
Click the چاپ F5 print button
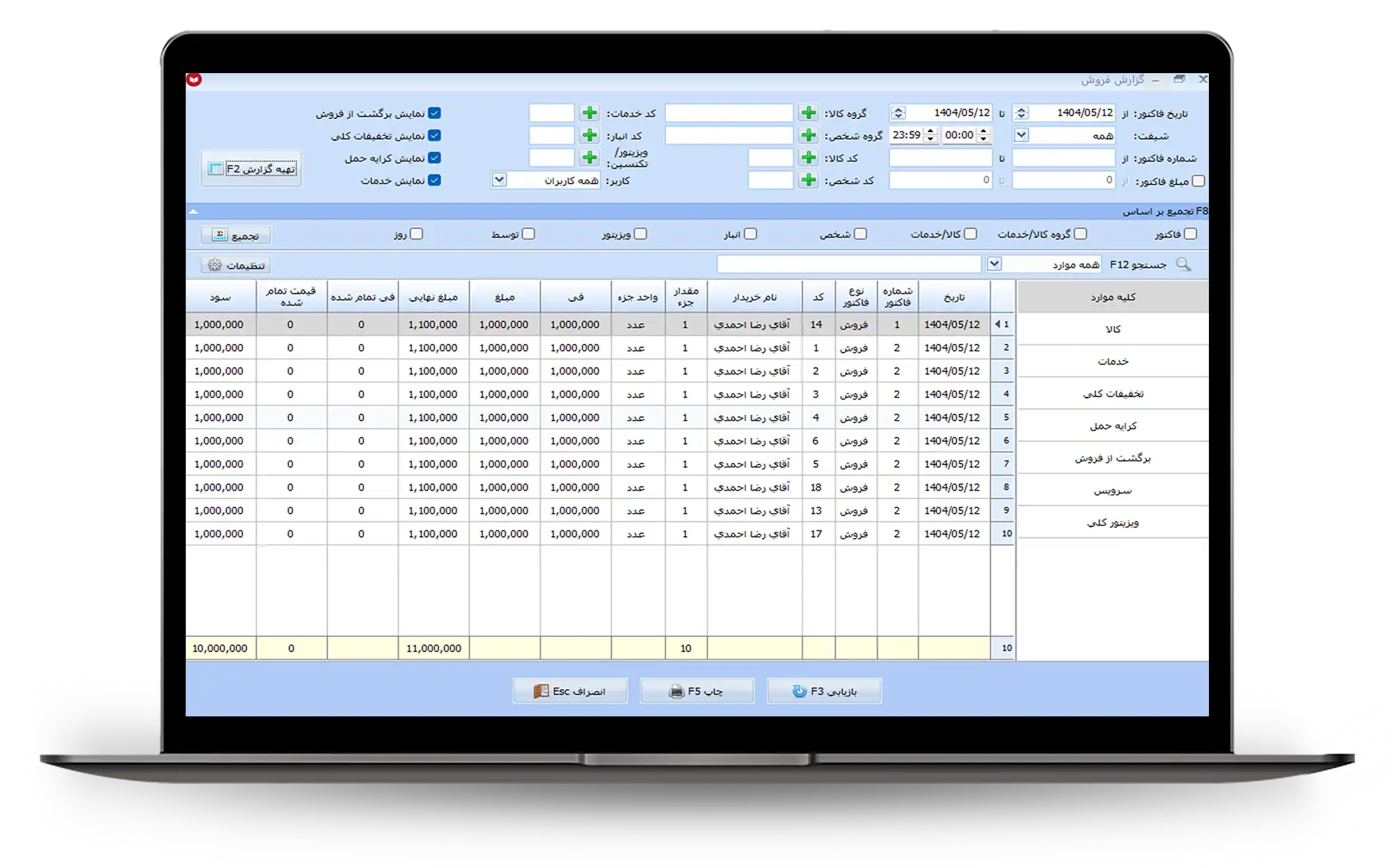697,691
